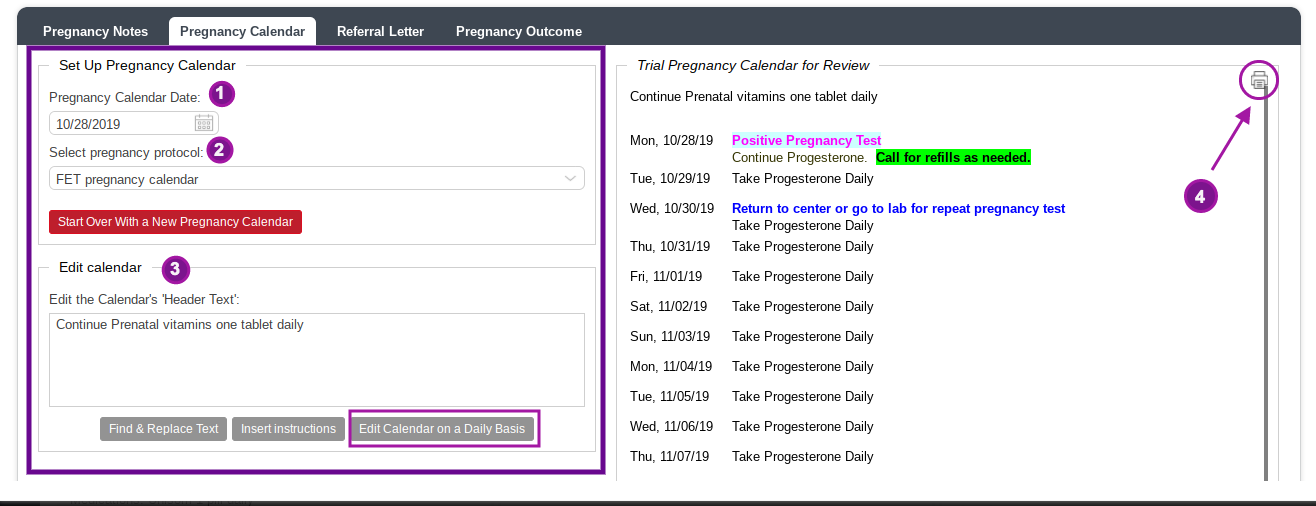Expand the pregnancy protocol dropdown

570,179
